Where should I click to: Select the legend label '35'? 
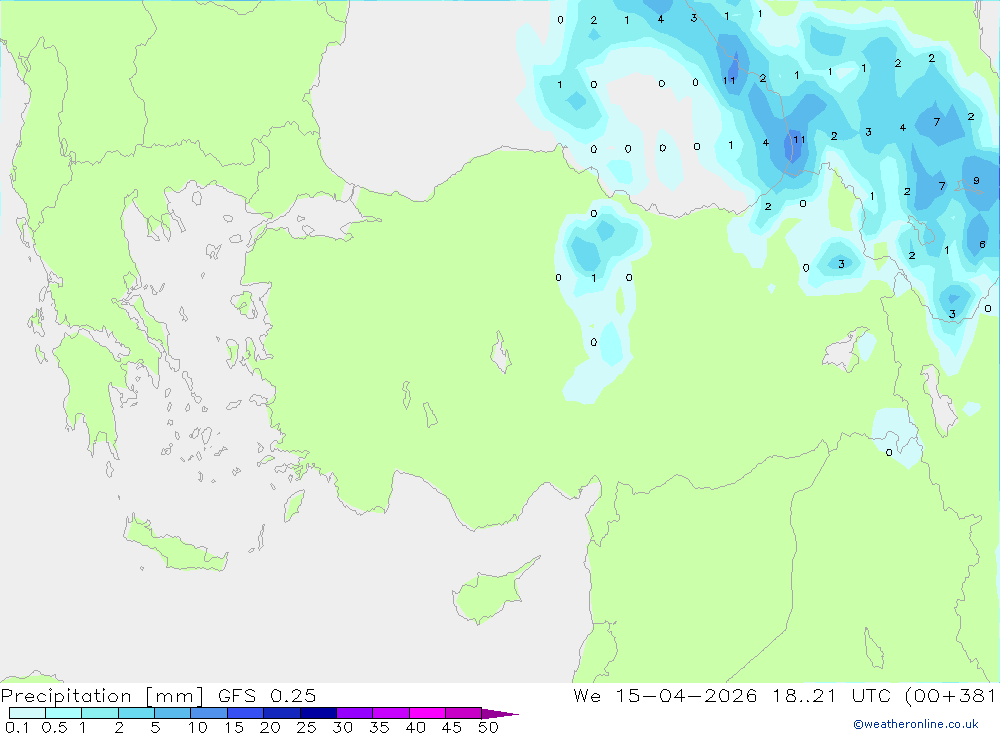(x=379, y=727)
